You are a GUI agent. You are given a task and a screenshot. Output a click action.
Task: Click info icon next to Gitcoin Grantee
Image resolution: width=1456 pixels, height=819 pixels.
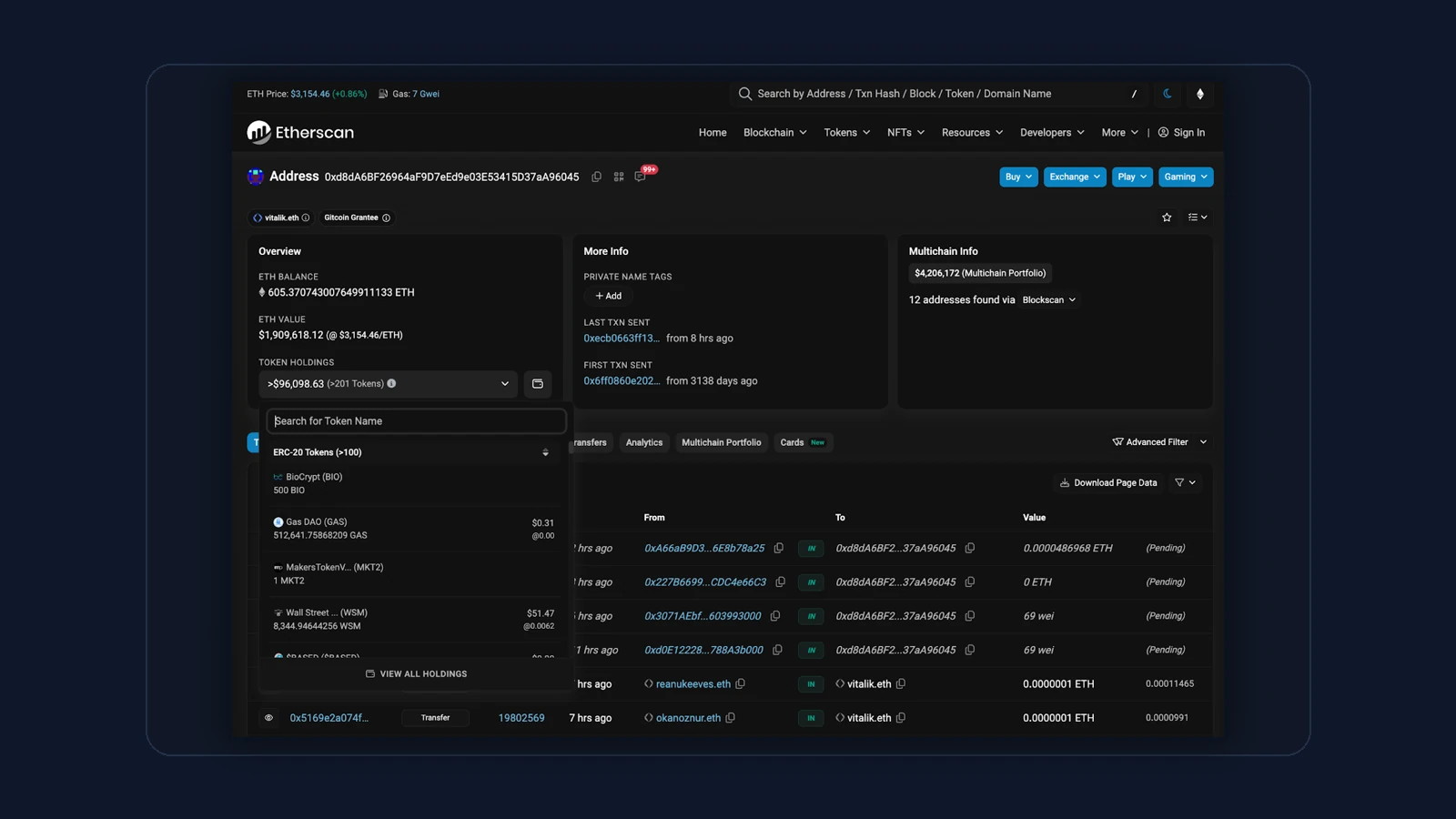point(386,217)
